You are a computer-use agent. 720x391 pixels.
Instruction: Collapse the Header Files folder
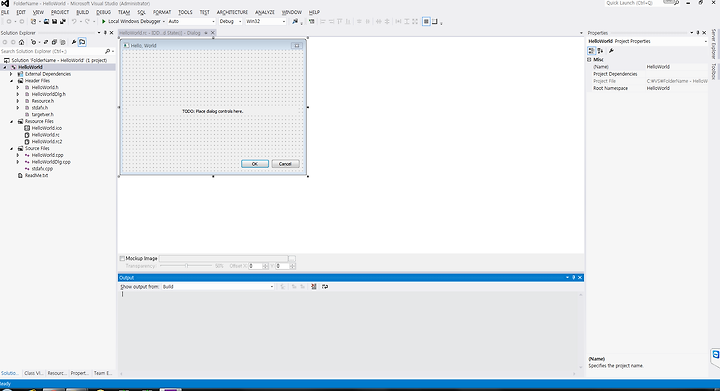[x=11, y=80]
